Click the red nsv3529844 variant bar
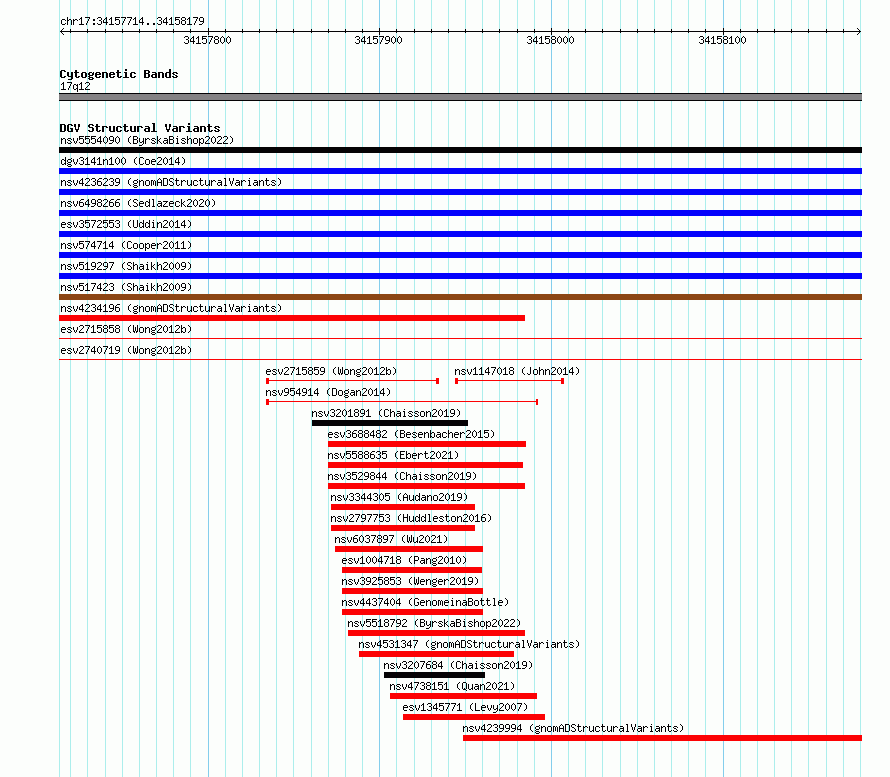The height and width of the screenshot is (777, 890). tap(426, 486)
